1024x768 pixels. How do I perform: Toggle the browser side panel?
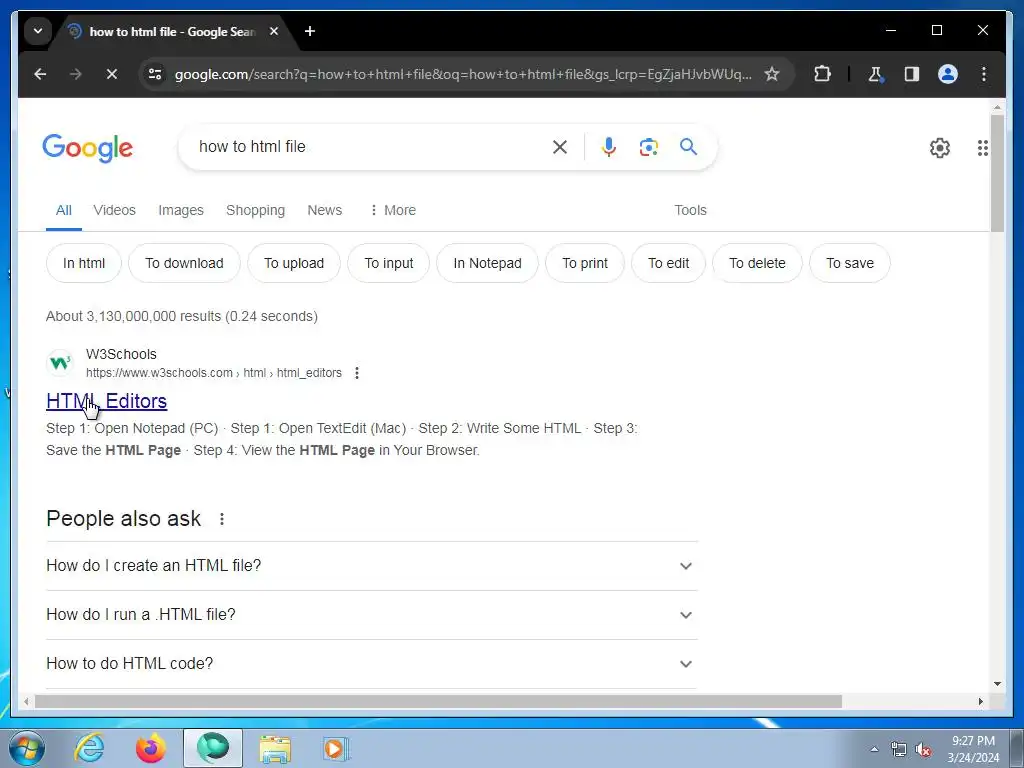pos(912,74)
